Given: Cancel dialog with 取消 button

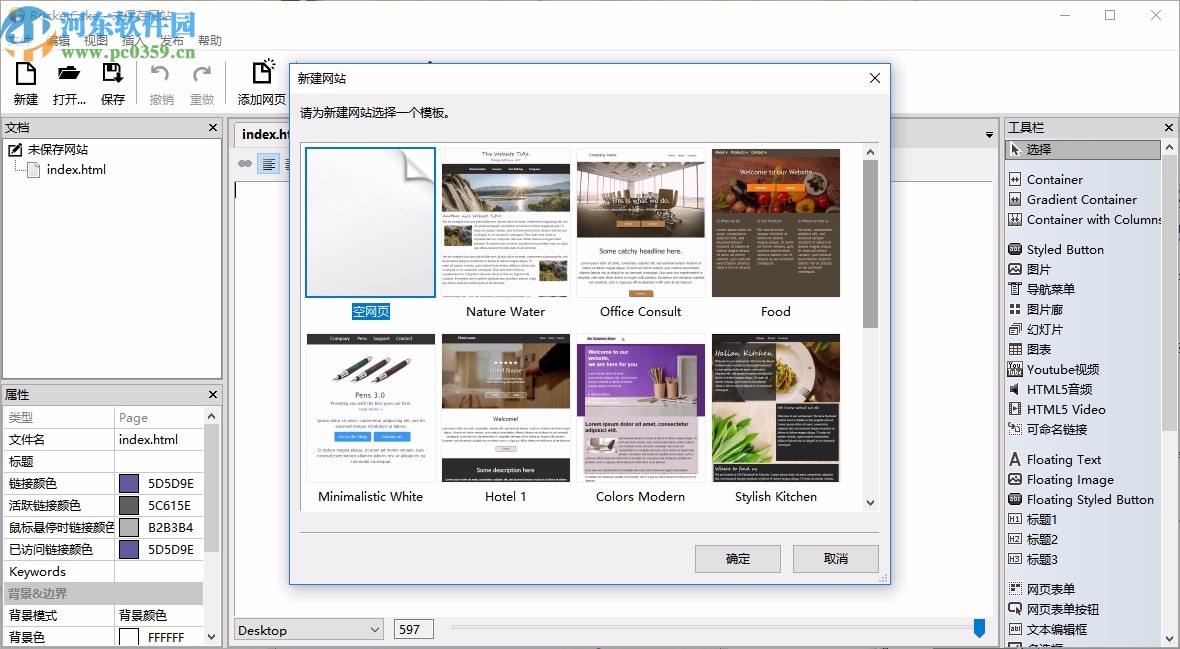Looking at the screenshot, I should click(835, 559).
